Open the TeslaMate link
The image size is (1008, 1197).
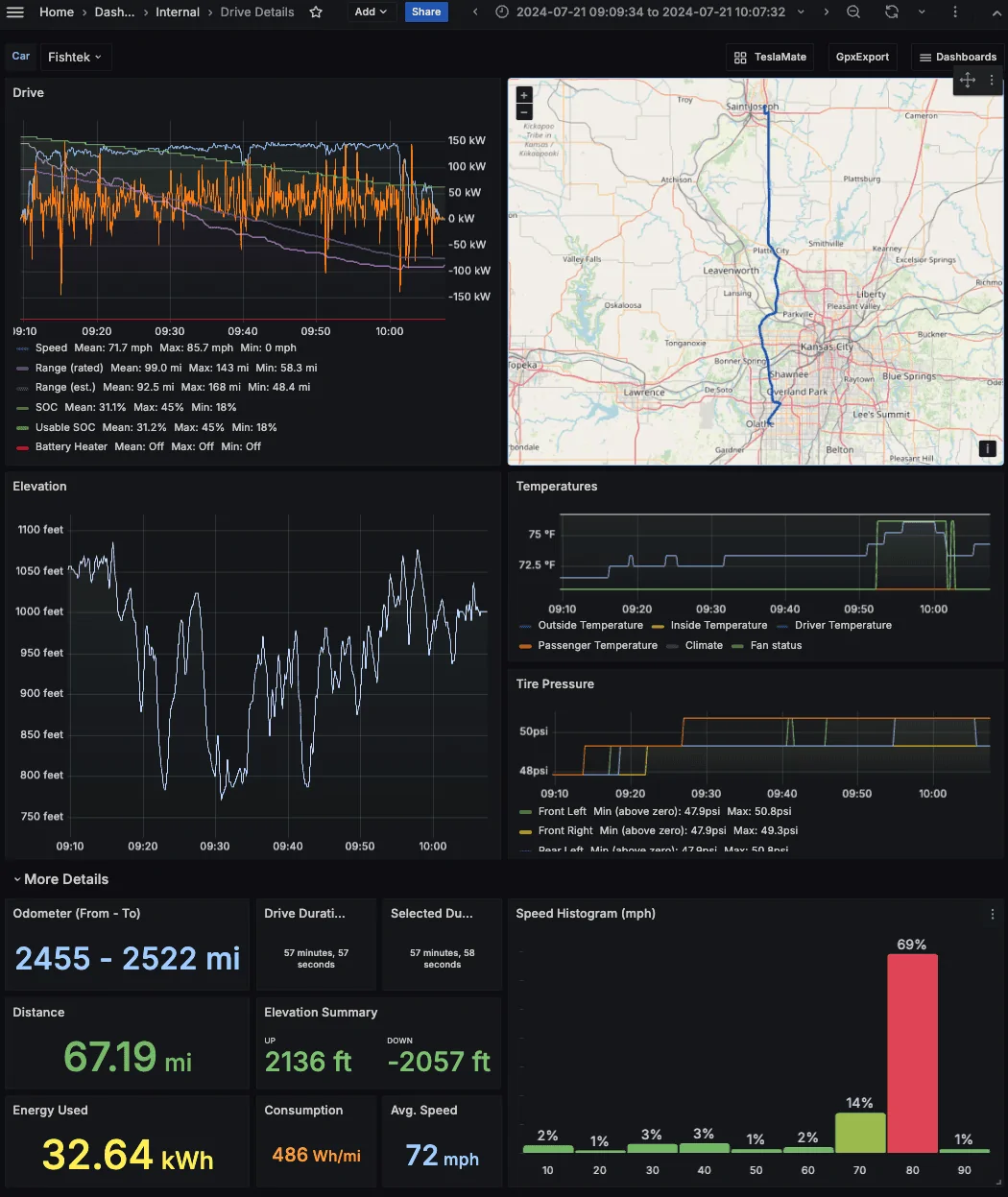pos(770,57)
